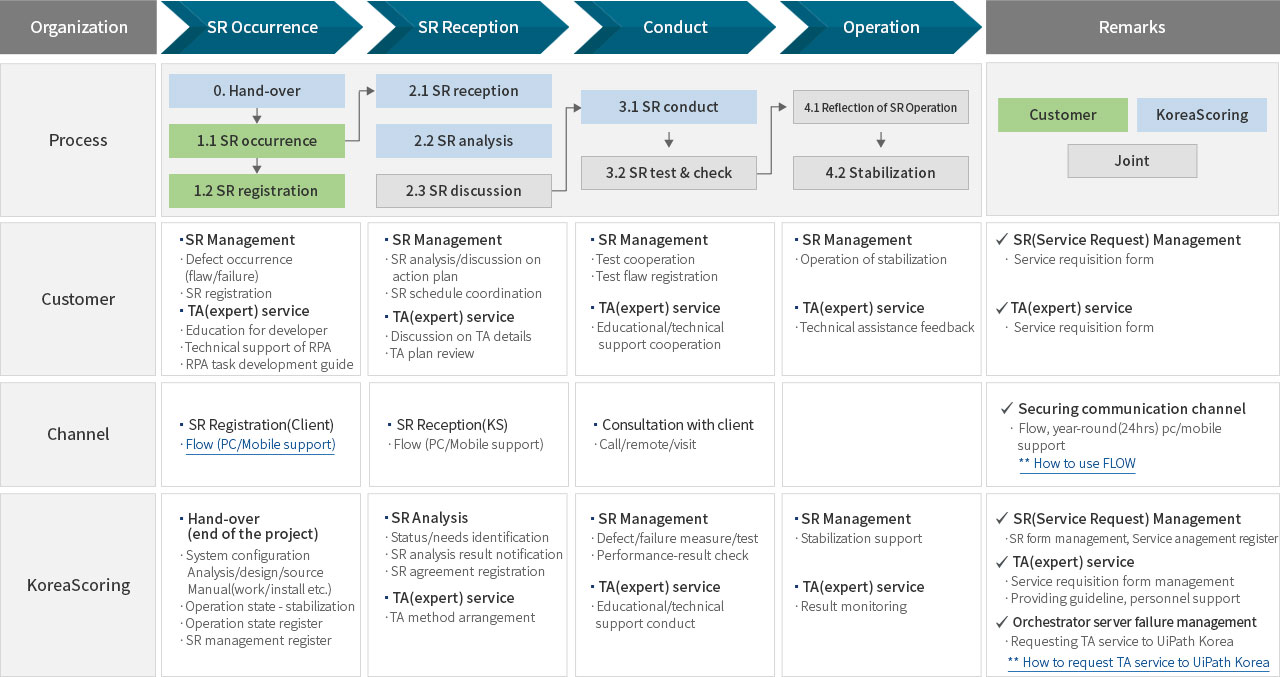Click the green Customer legend swatch
Viewport: 1280px width, 677px height.
click(x=1062, y=115)
